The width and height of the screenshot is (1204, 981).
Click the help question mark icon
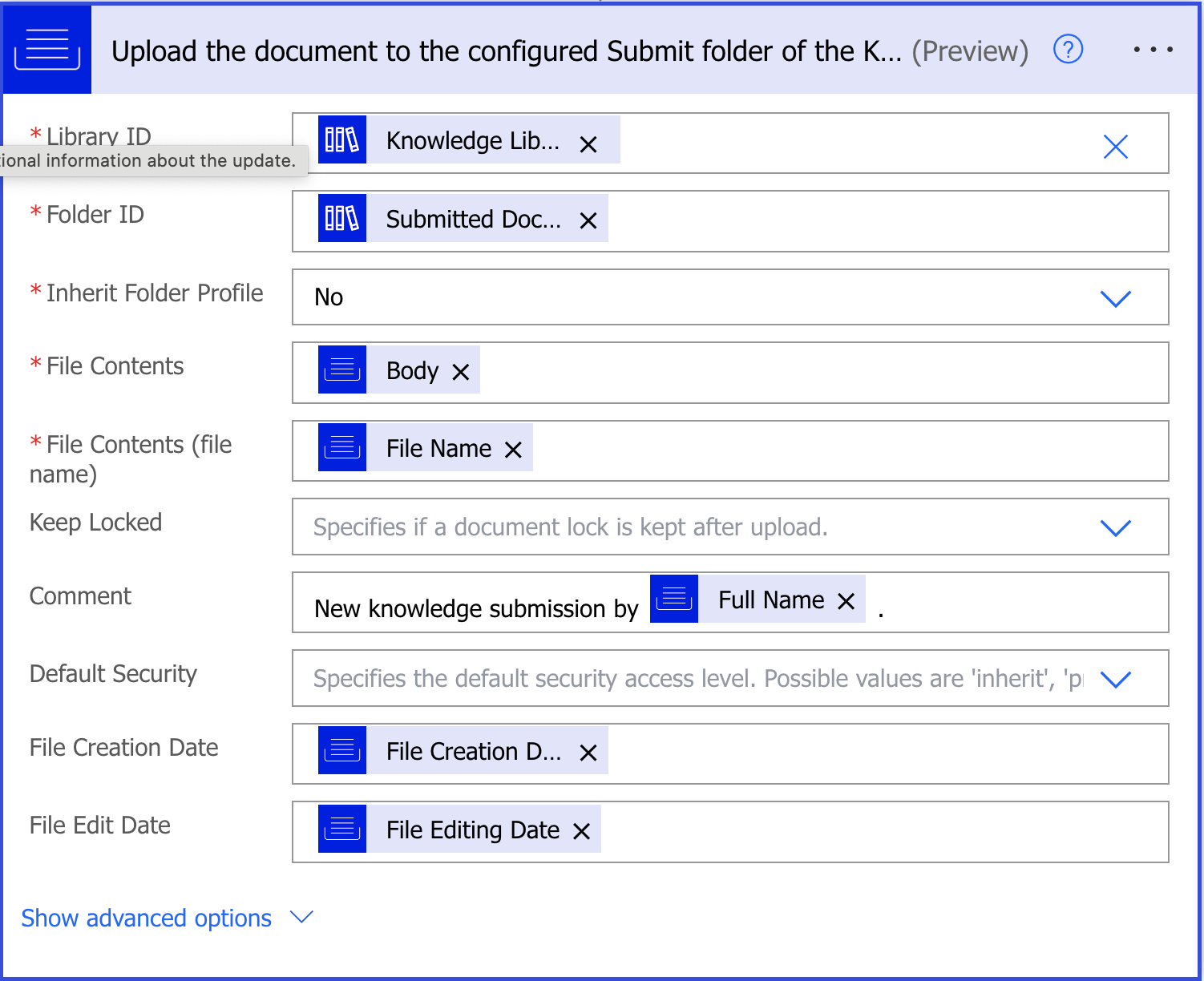point(1068,50)
